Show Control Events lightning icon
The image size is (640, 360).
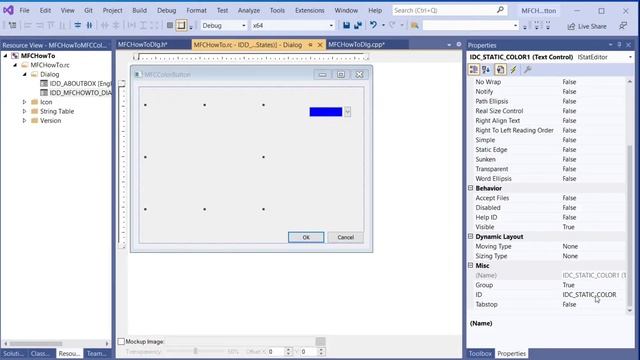coord(513,70)
